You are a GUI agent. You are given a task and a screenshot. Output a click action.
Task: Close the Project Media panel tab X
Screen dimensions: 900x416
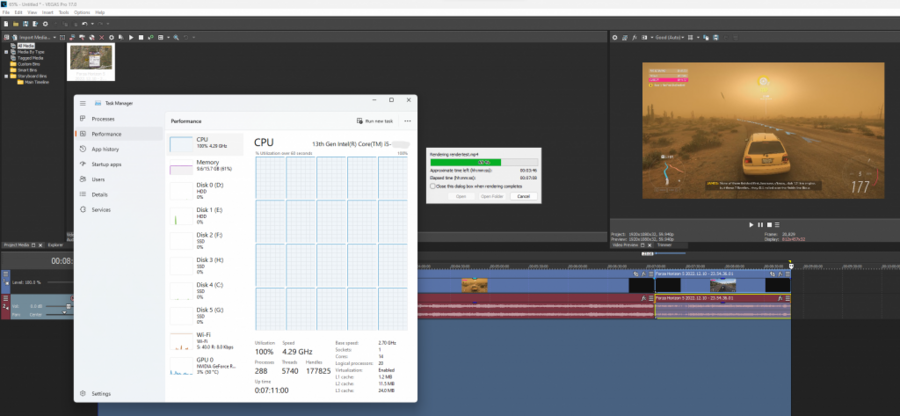[40, 245]
